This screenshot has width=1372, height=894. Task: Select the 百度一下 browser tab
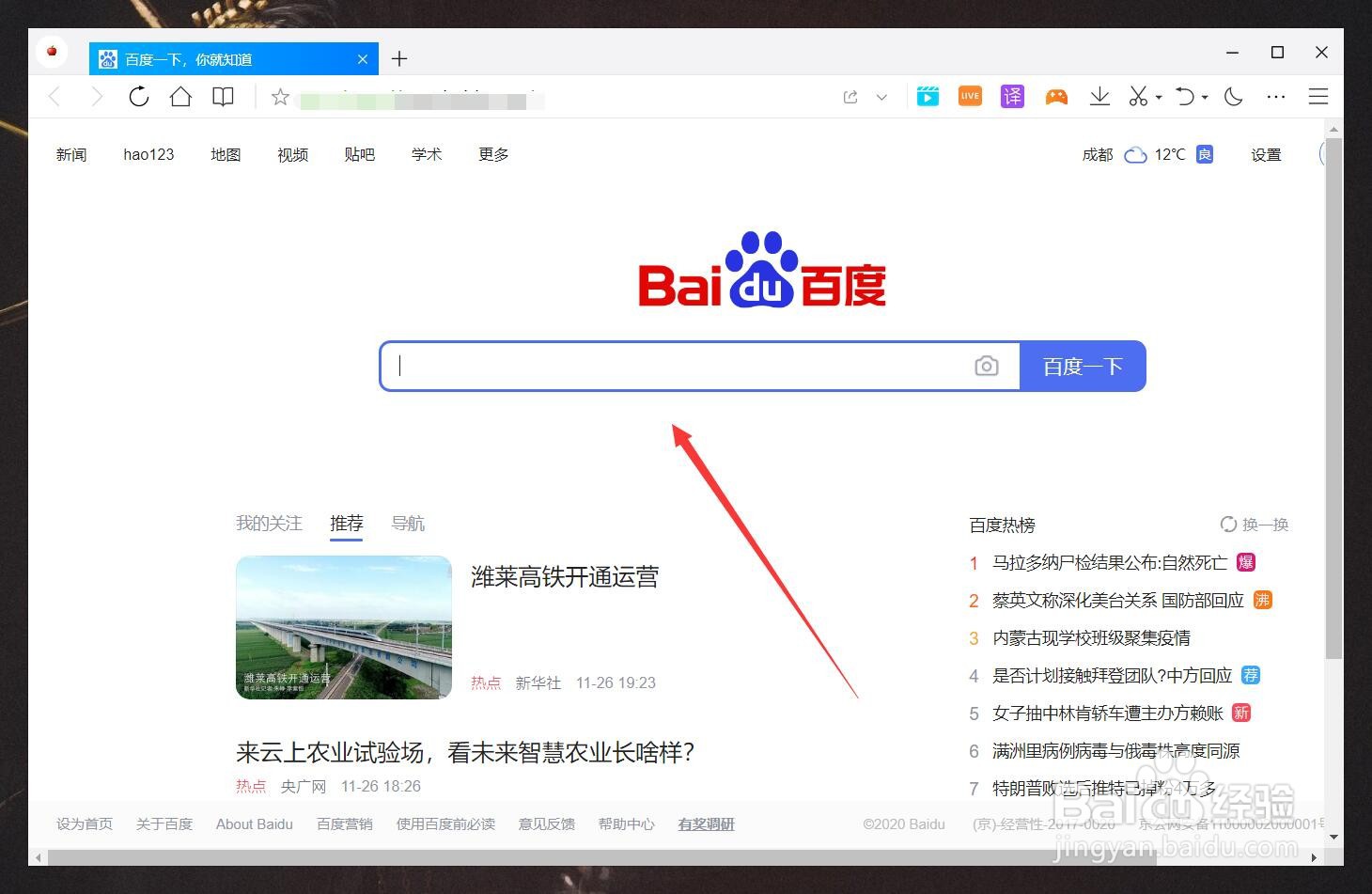pyautogui.click(x=234, y=59)
